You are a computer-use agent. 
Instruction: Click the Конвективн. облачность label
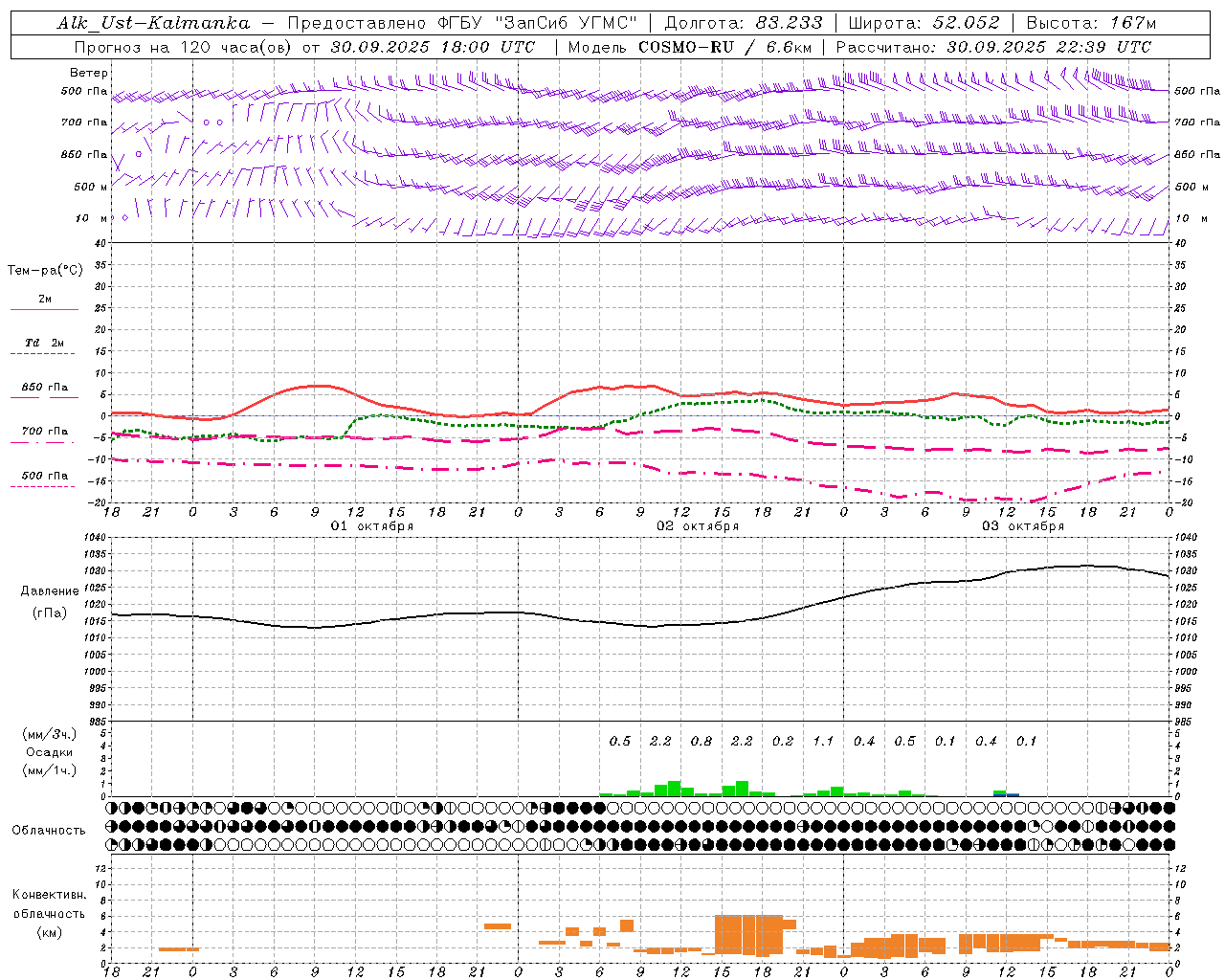[x=49, y=903]
